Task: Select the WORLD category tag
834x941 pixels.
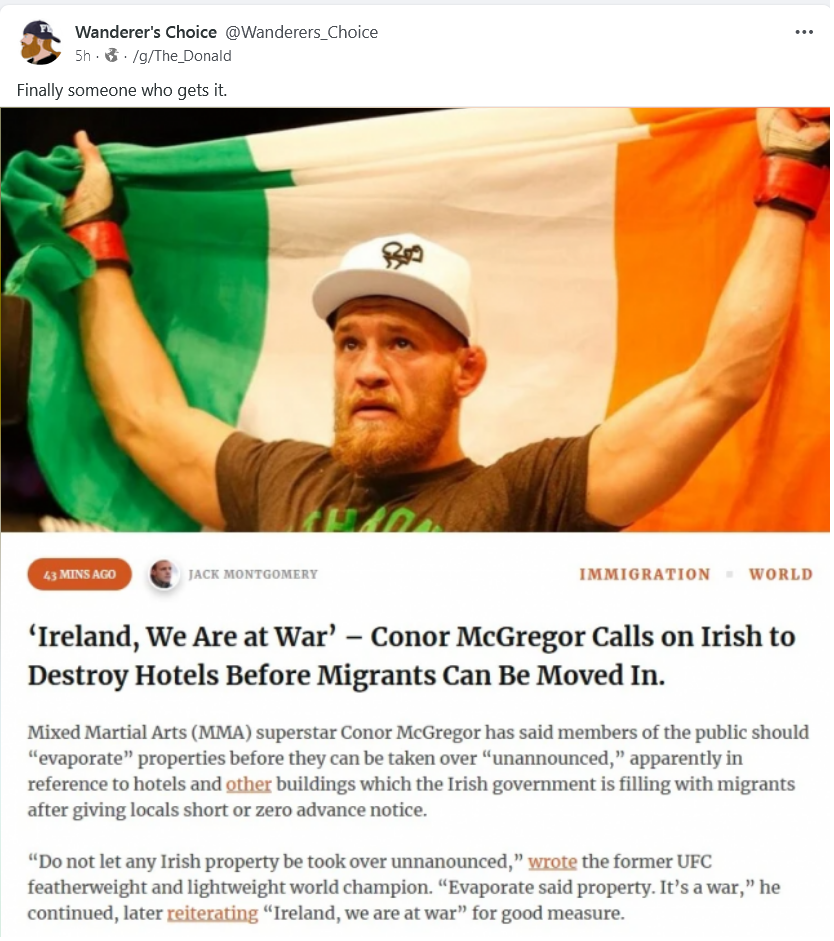Action: tap(781, 574)
